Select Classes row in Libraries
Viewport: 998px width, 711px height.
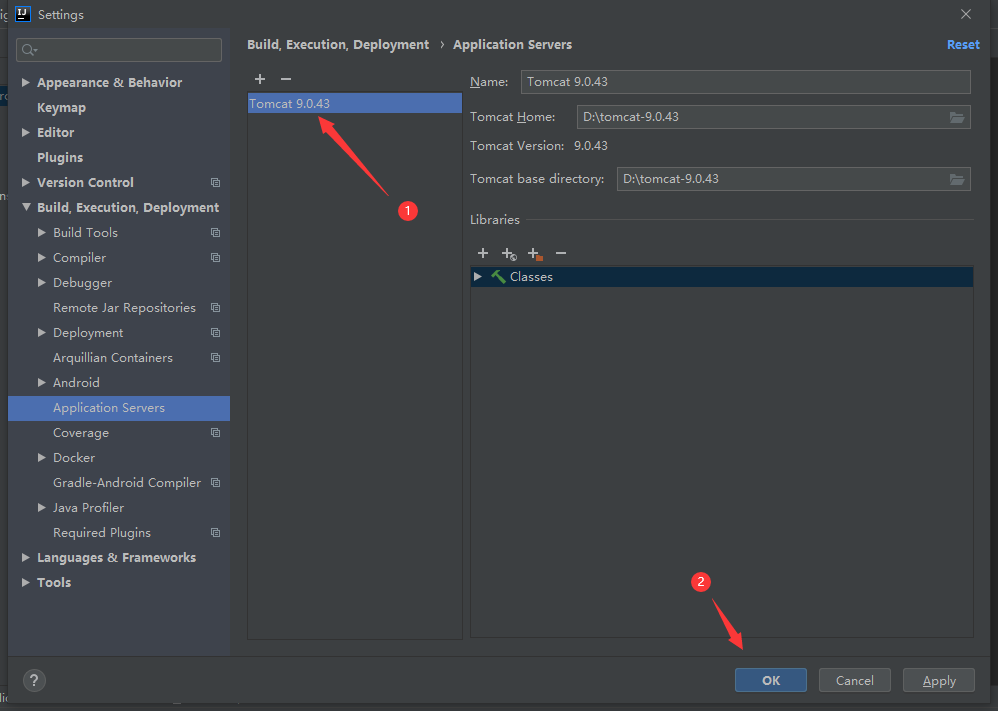tap(722, 277)
